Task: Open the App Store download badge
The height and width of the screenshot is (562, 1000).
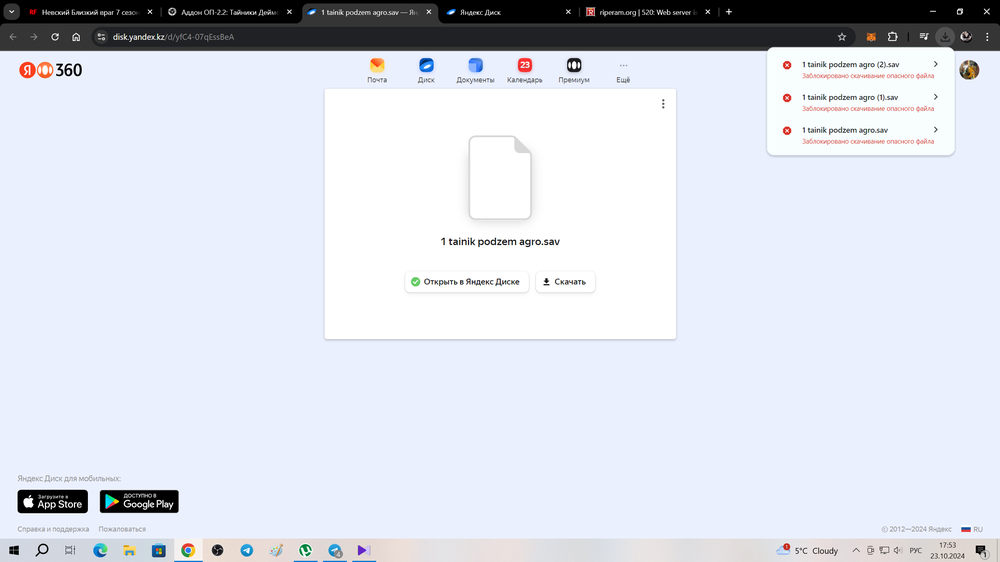Action: pyautogui.click(x=53, y=502)
